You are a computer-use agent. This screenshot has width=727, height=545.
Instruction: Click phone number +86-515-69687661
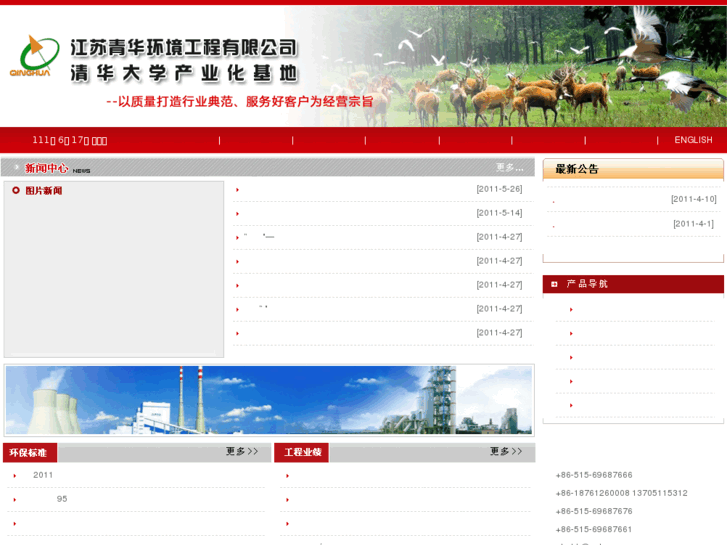pyautogui.click(x=594, y=529)
